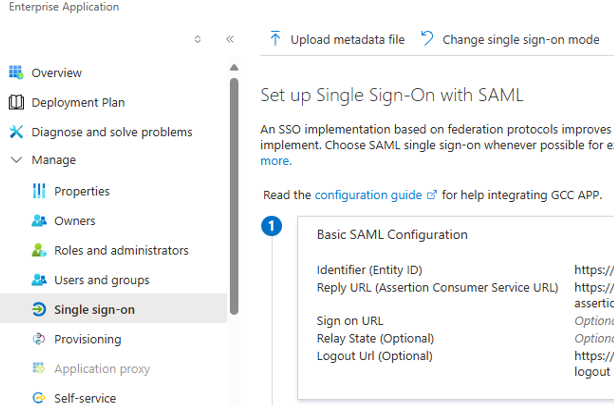Click the Basic SAML Configuration heading
Image resolution: width=614 pixels, height=406 pixels.
click(x=392, y=235)
